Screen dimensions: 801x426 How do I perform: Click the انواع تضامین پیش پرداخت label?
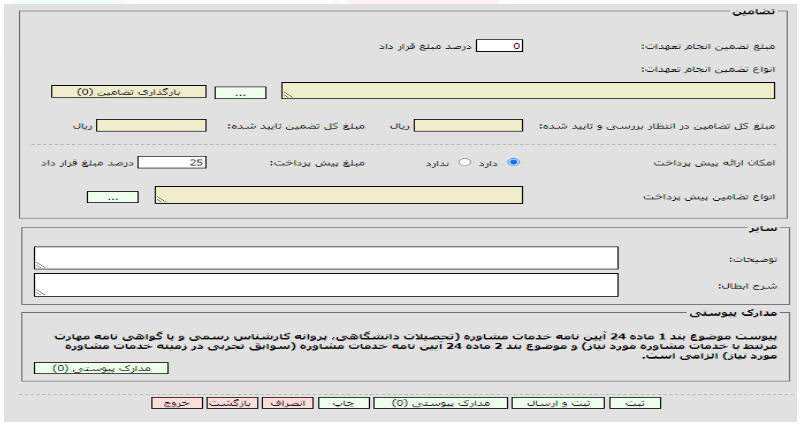coord(709,197)
